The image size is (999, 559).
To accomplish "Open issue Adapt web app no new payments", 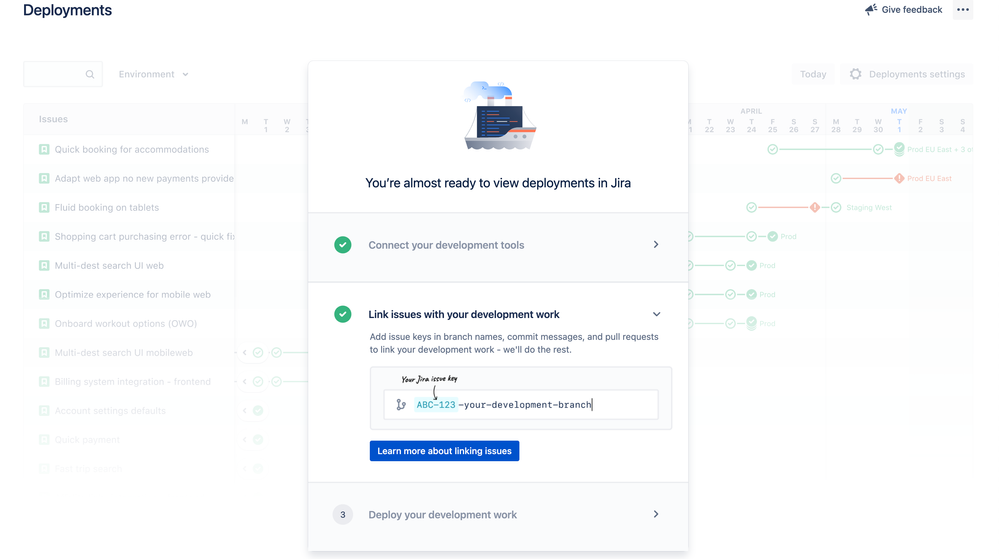I will [x=144, y=179].
